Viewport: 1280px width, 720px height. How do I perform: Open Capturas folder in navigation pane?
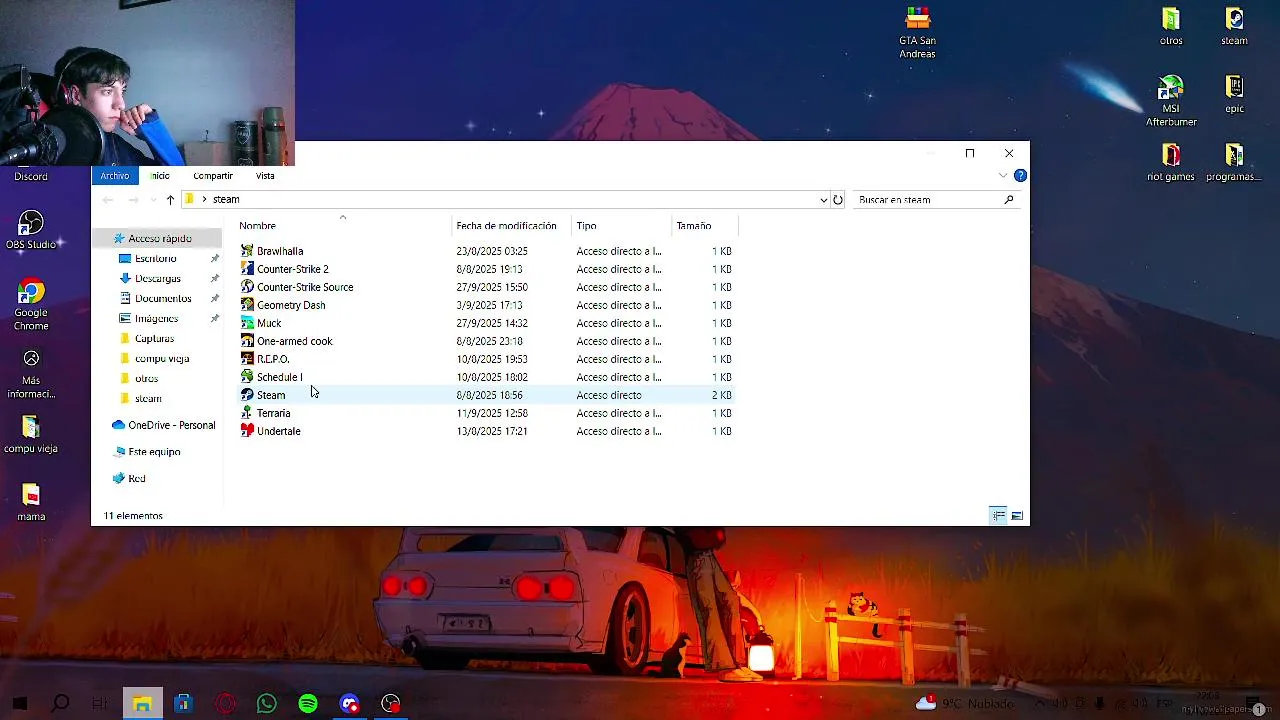click(x=154, y=339)
